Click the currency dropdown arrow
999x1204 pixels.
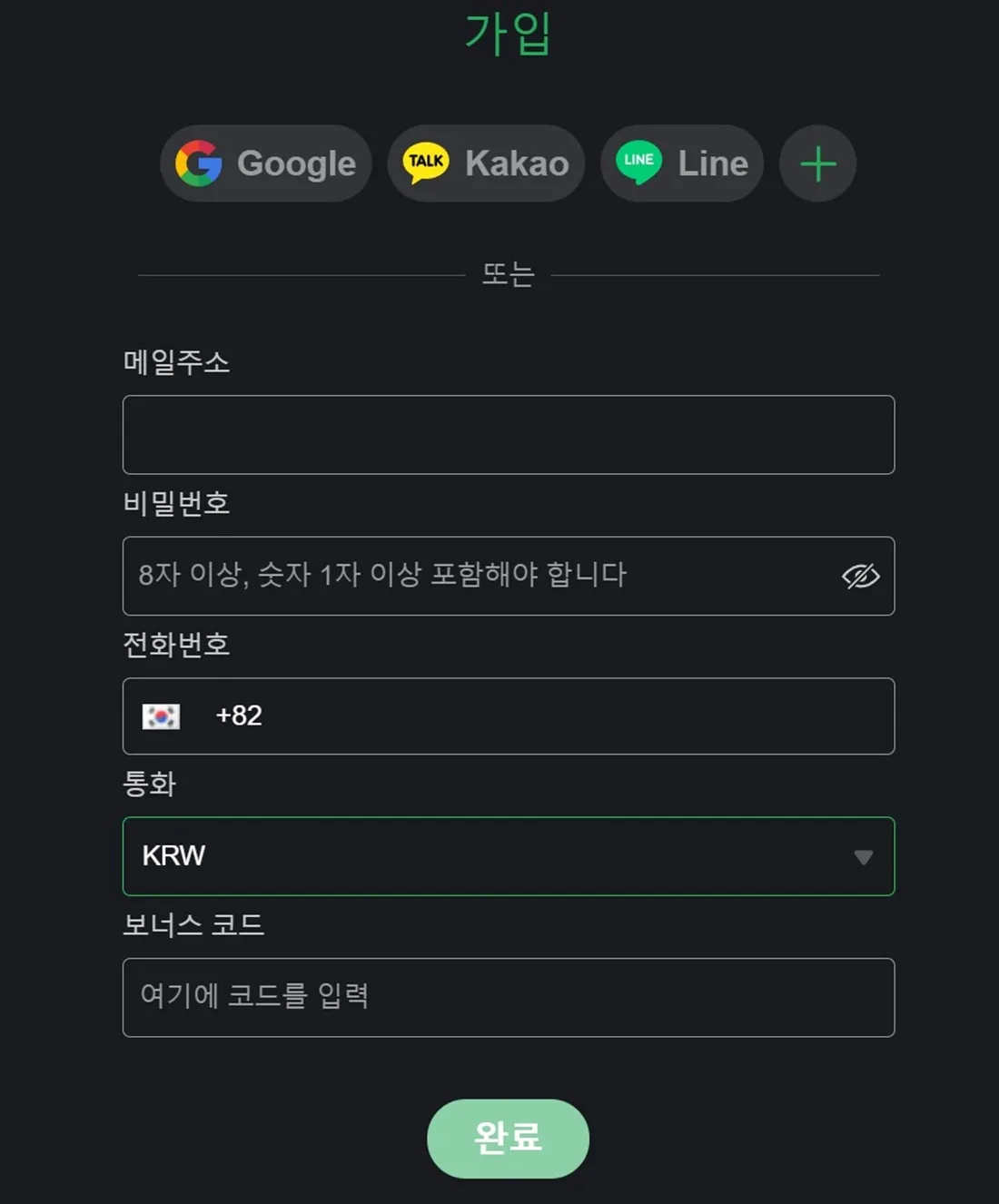point(863,857)
